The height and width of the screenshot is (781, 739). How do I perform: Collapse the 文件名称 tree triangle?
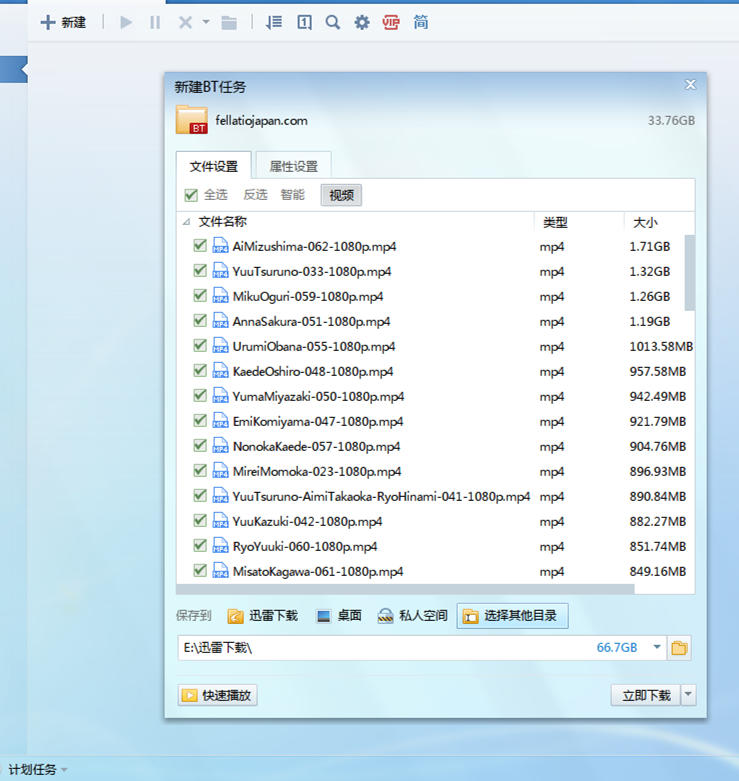(186, 222)
